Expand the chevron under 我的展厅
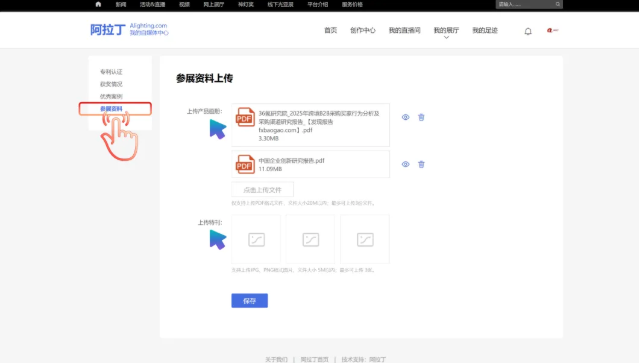 pyautogui.click(x=446, y=37)
